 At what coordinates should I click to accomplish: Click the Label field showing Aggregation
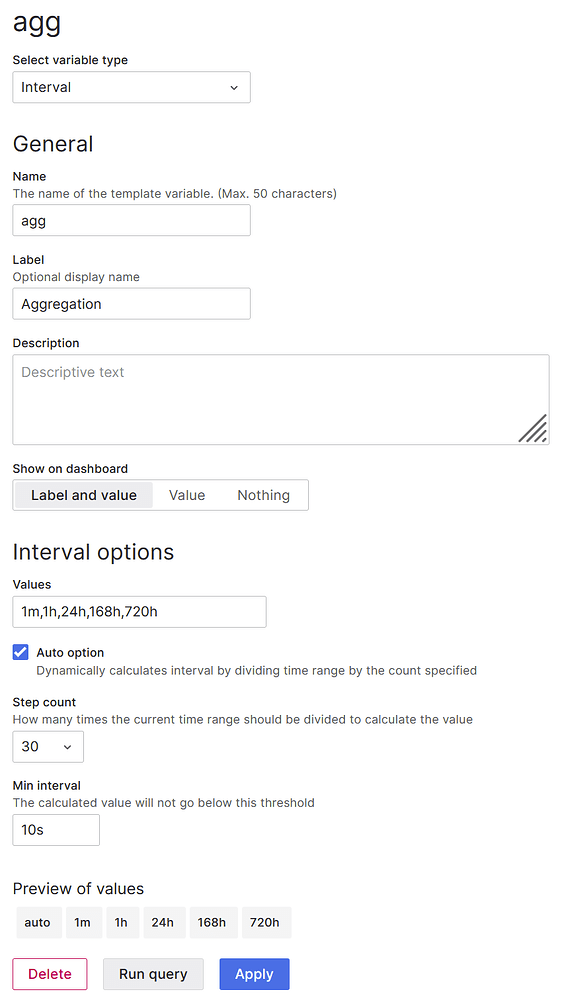pos(131,304)
